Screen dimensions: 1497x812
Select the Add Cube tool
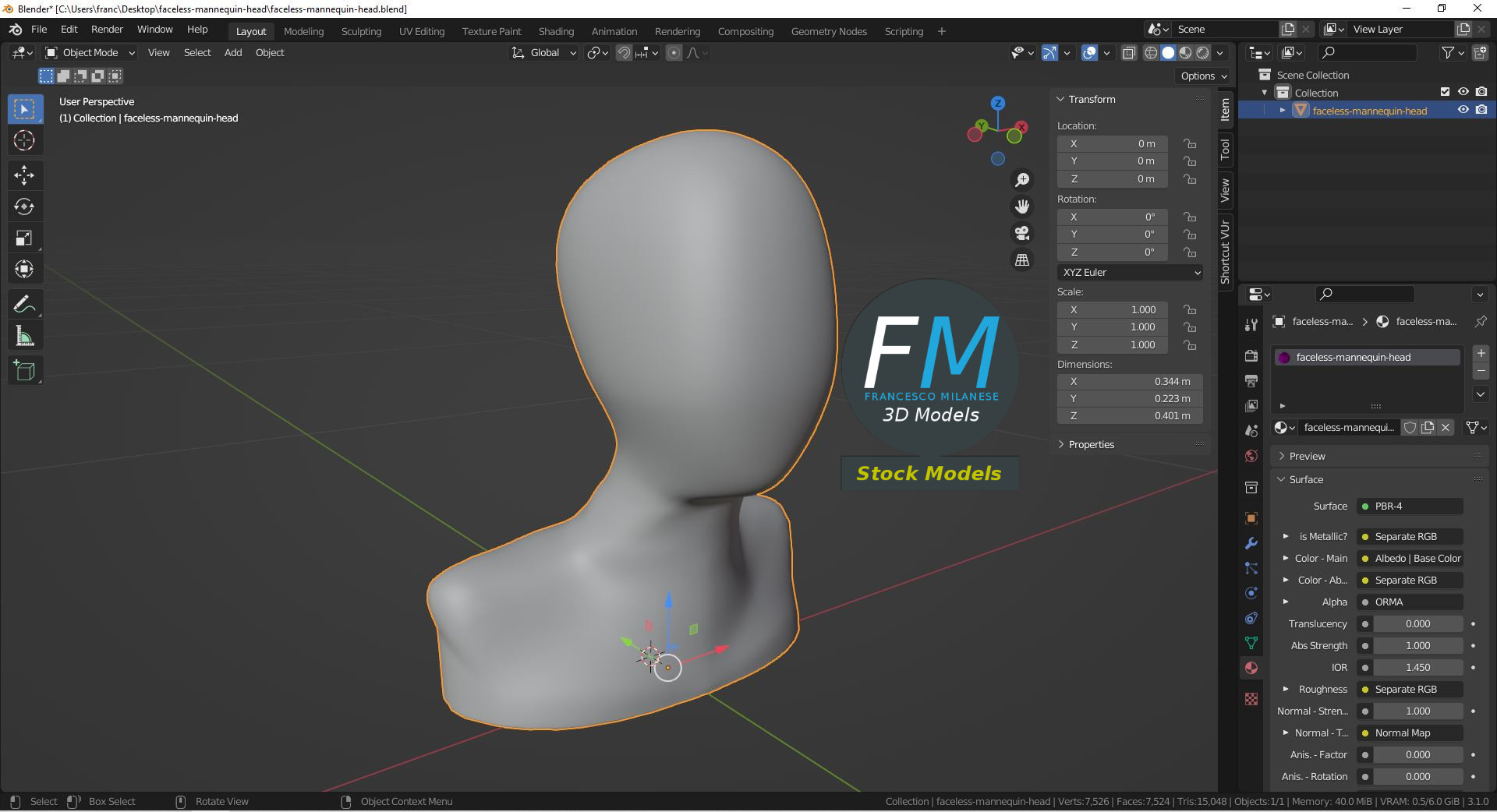tap(25, 370)
